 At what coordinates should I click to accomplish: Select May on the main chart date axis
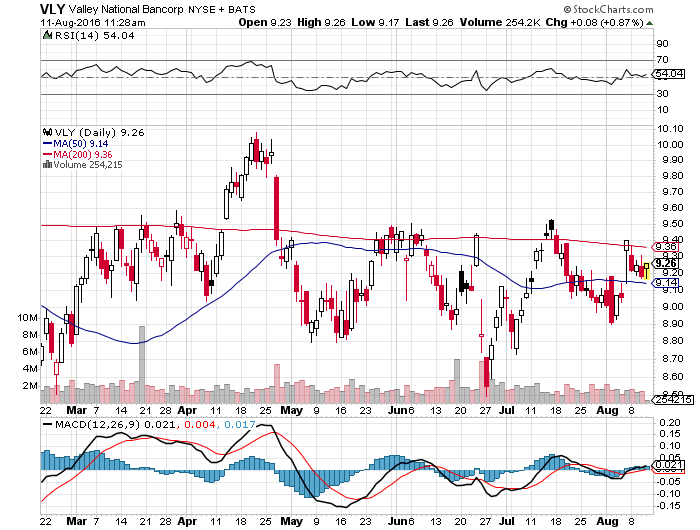(x=291, y=410)
